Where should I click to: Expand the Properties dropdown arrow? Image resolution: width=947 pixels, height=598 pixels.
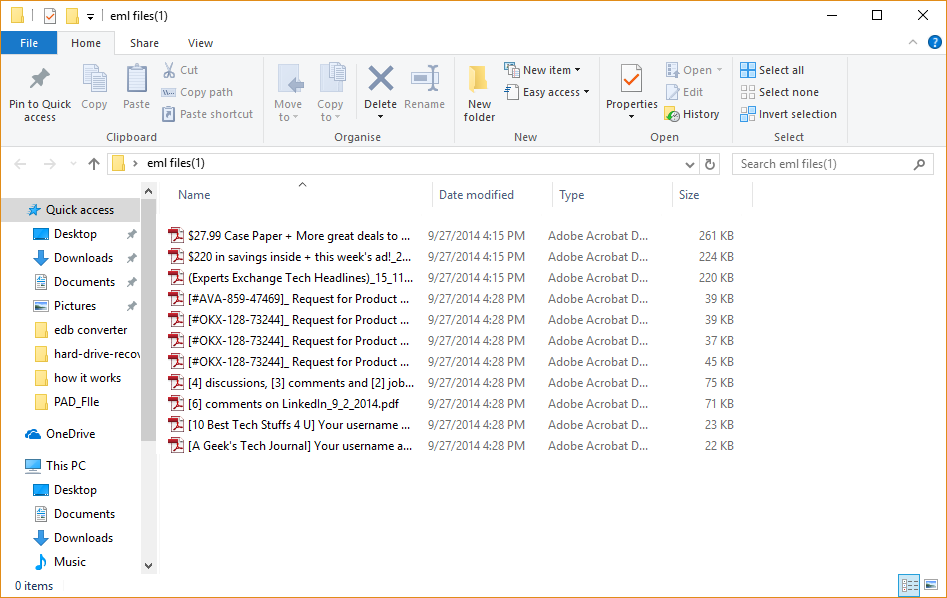pos(631,117)
